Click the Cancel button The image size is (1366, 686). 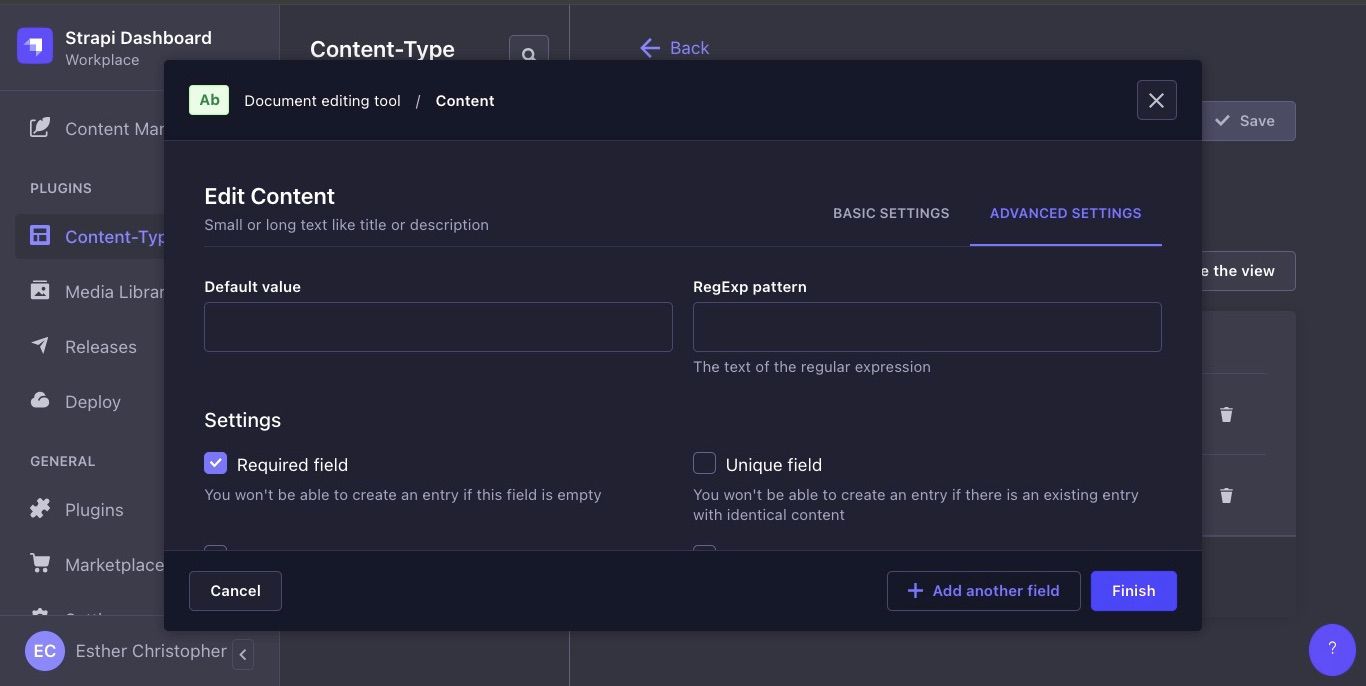[x=235, y=591]
